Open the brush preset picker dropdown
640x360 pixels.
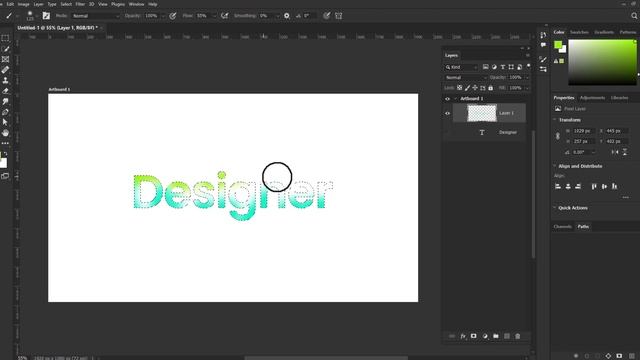click(x=36, y=16)
